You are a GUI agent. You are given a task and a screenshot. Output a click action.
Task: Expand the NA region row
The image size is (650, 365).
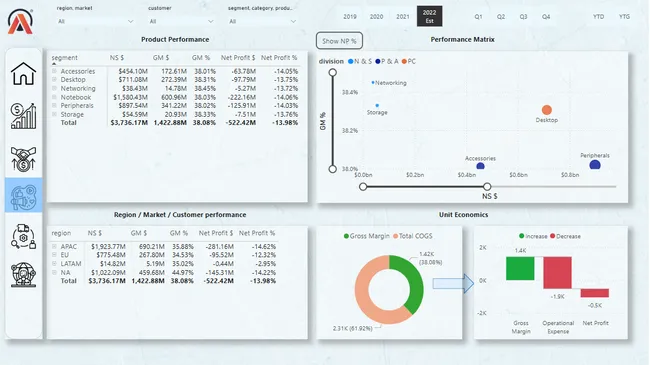click(54, 273)
